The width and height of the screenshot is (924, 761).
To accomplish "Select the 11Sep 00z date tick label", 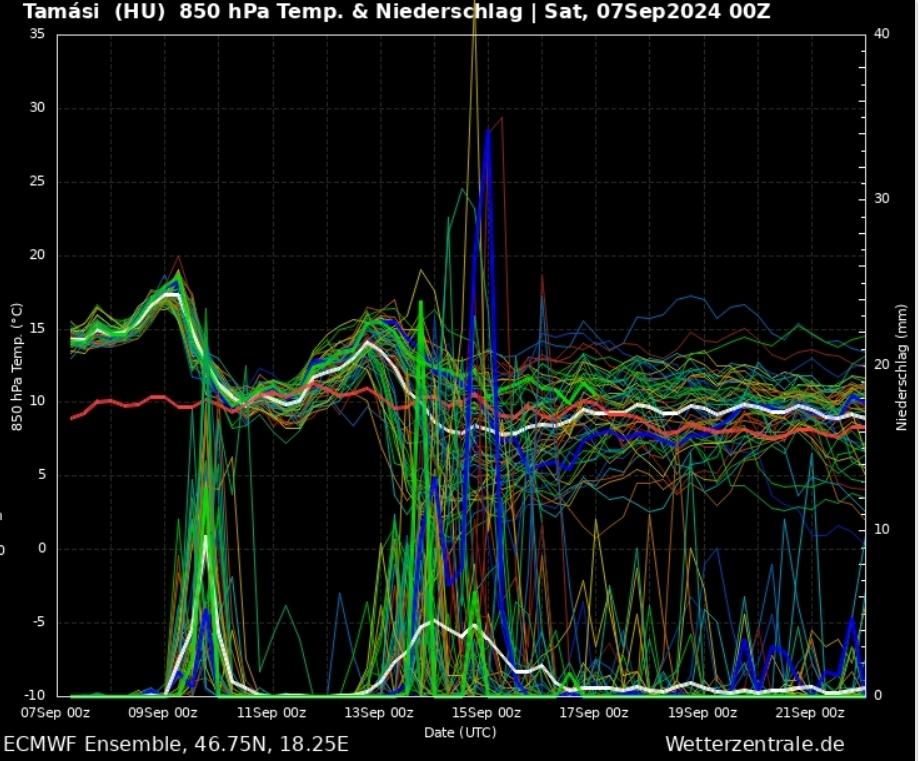I will pyautogui.click(x=270, y=713).
